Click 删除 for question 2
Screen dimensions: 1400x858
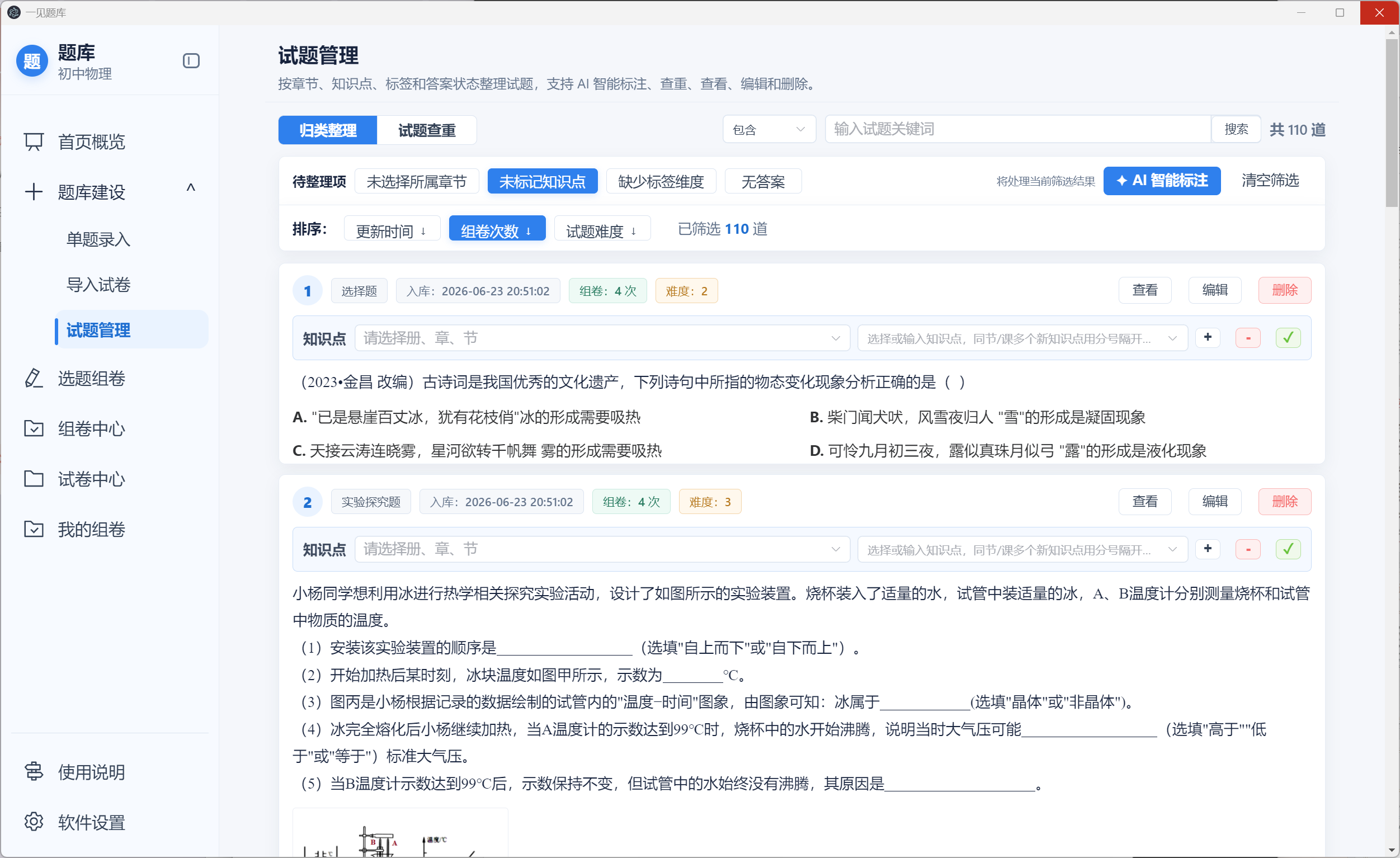click(1285, 502)
